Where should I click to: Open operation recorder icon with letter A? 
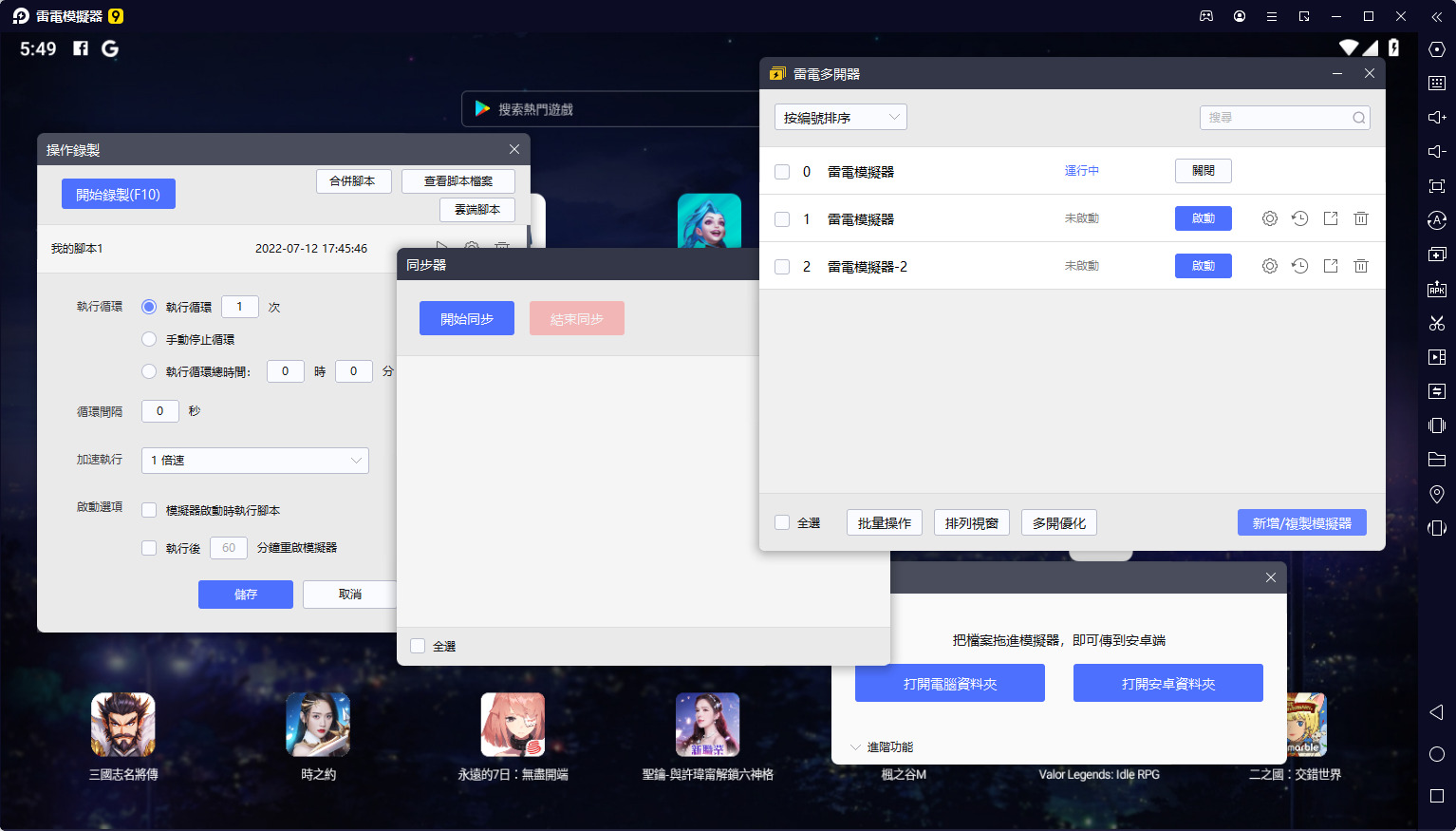[x=1437, y=220]
